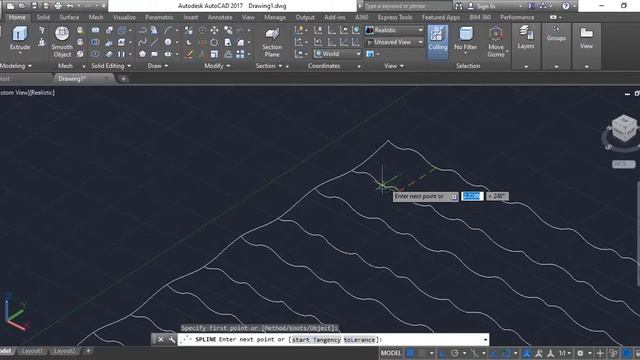Toggle the MODEL space button

tap(391, 353)
